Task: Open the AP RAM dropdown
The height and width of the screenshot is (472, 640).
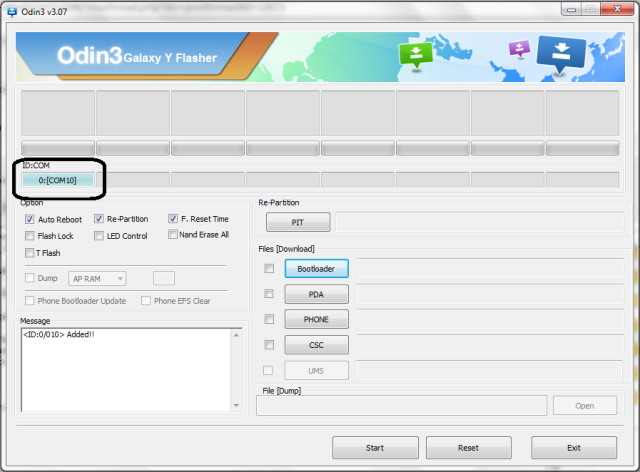Action: coord(97,278)
